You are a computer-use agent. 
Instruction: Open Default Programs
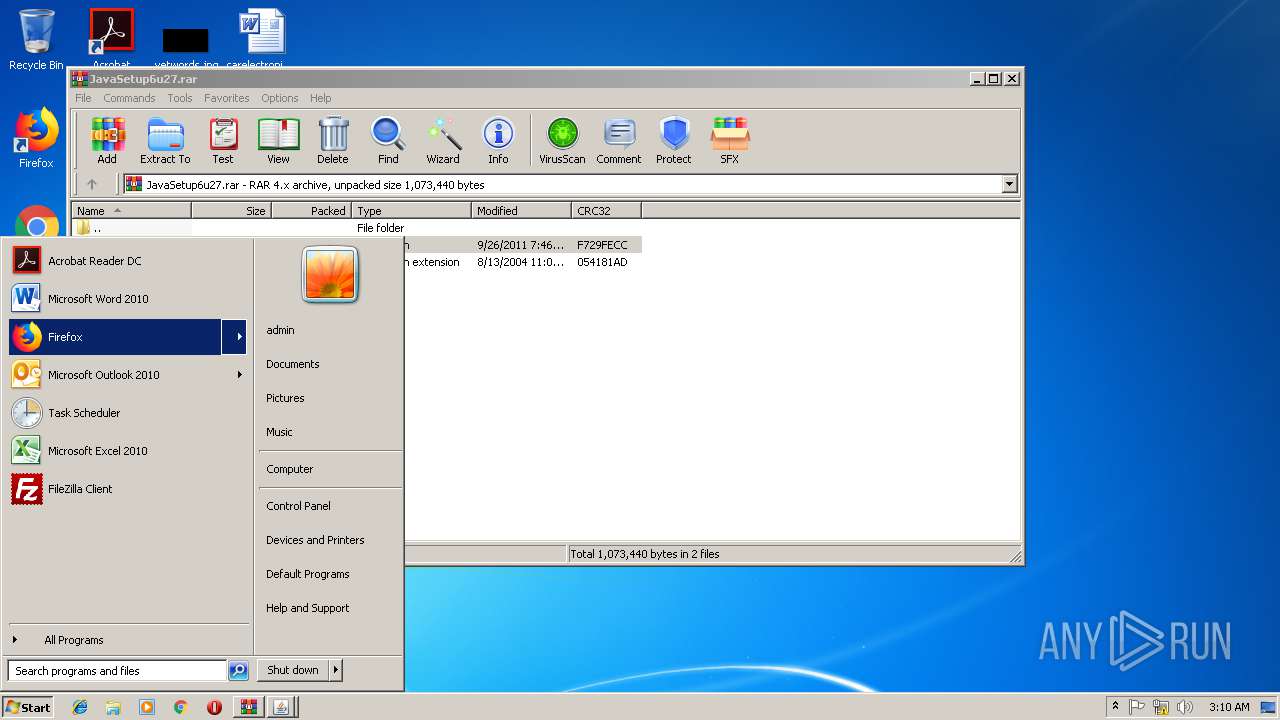coord(307,574)
